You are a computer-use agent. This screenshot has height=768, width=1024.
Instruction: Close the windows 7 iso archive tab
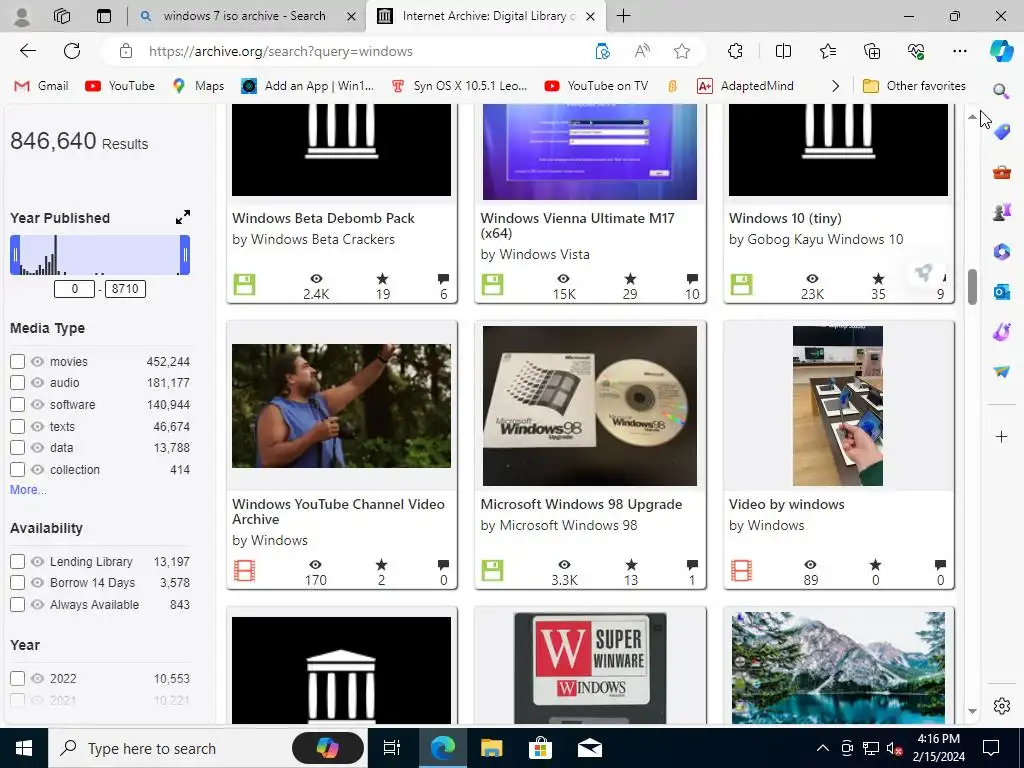[x=351, y=16]
